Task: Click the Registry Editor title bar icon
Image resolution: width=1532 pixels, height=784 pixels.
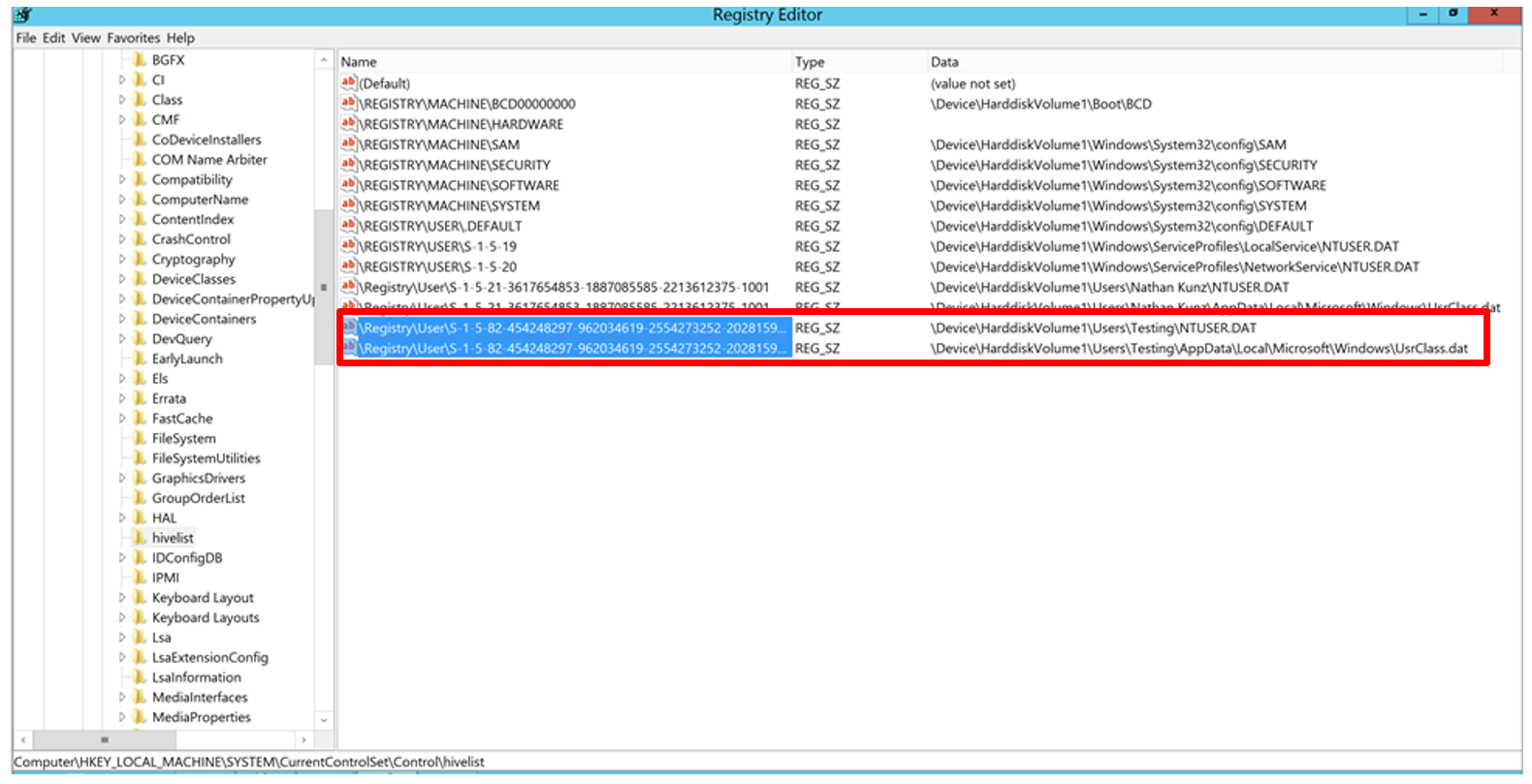Action: point(23,15)
